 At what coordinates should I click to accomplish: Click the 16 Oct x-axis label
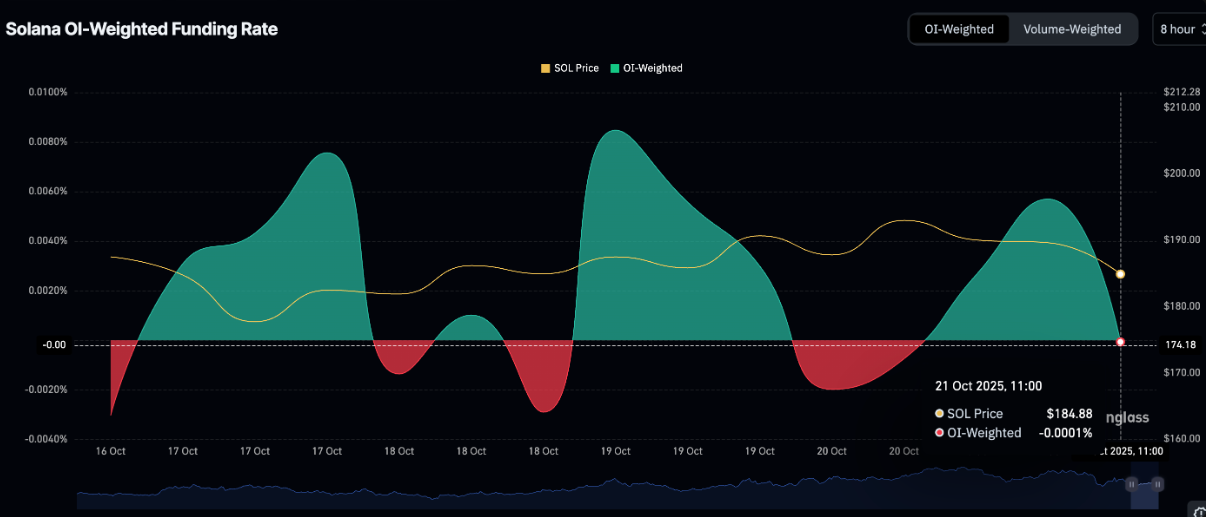(110, 451)
